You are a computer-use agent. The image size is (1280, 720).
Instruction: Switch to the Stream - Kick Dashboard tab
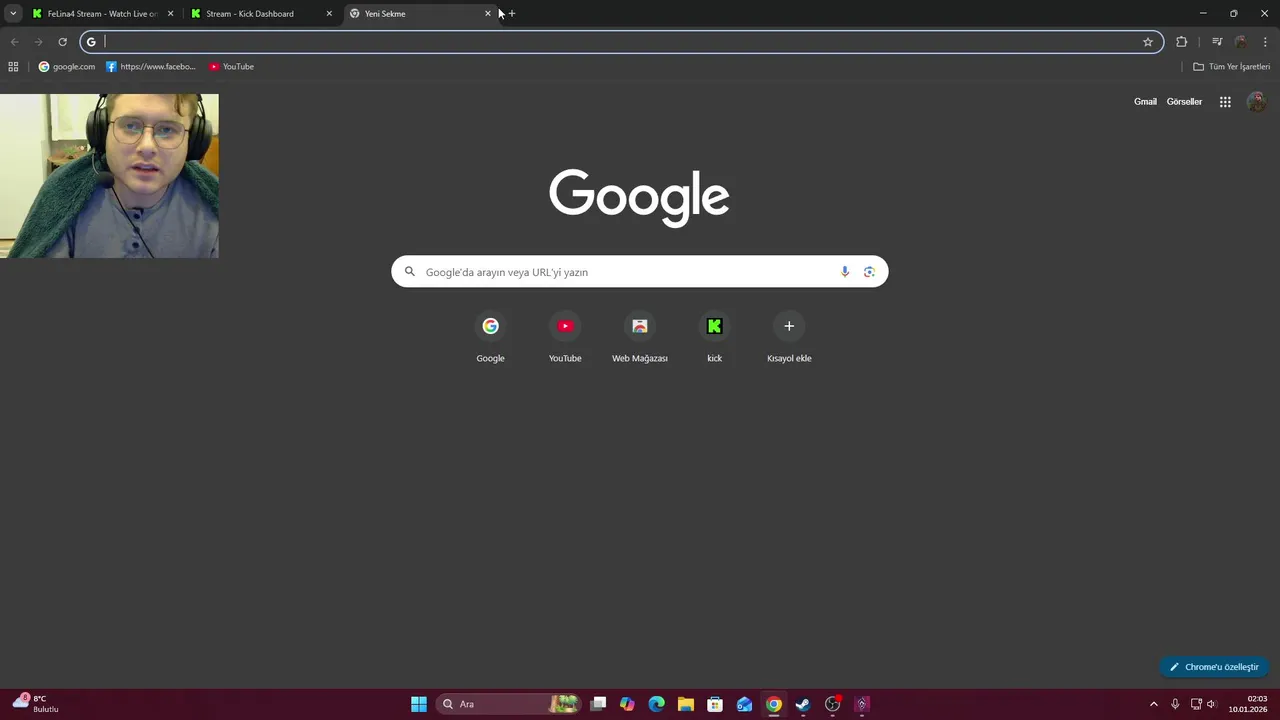[x=260, y=14]
